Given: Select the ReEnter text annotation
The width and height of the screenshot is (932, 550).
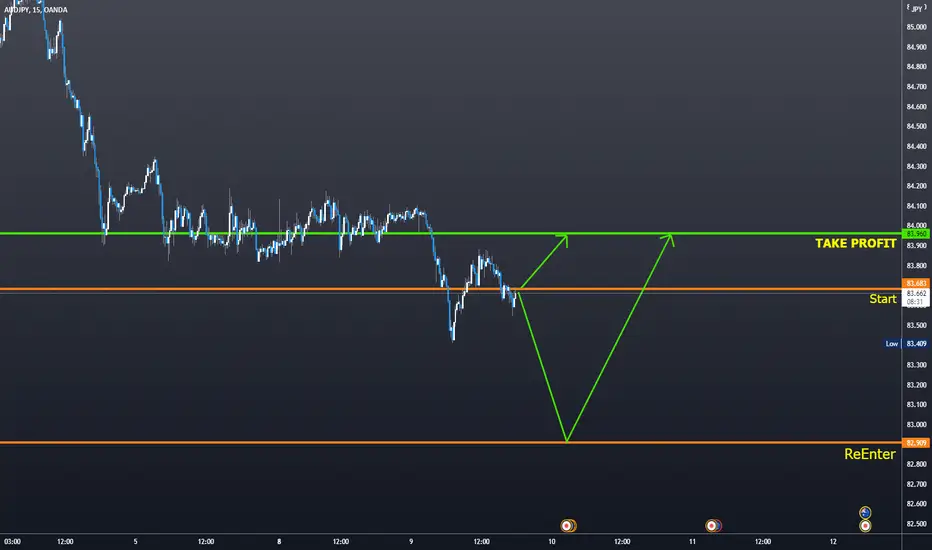Looking at the screenshot, I should (x=870, y=454).
